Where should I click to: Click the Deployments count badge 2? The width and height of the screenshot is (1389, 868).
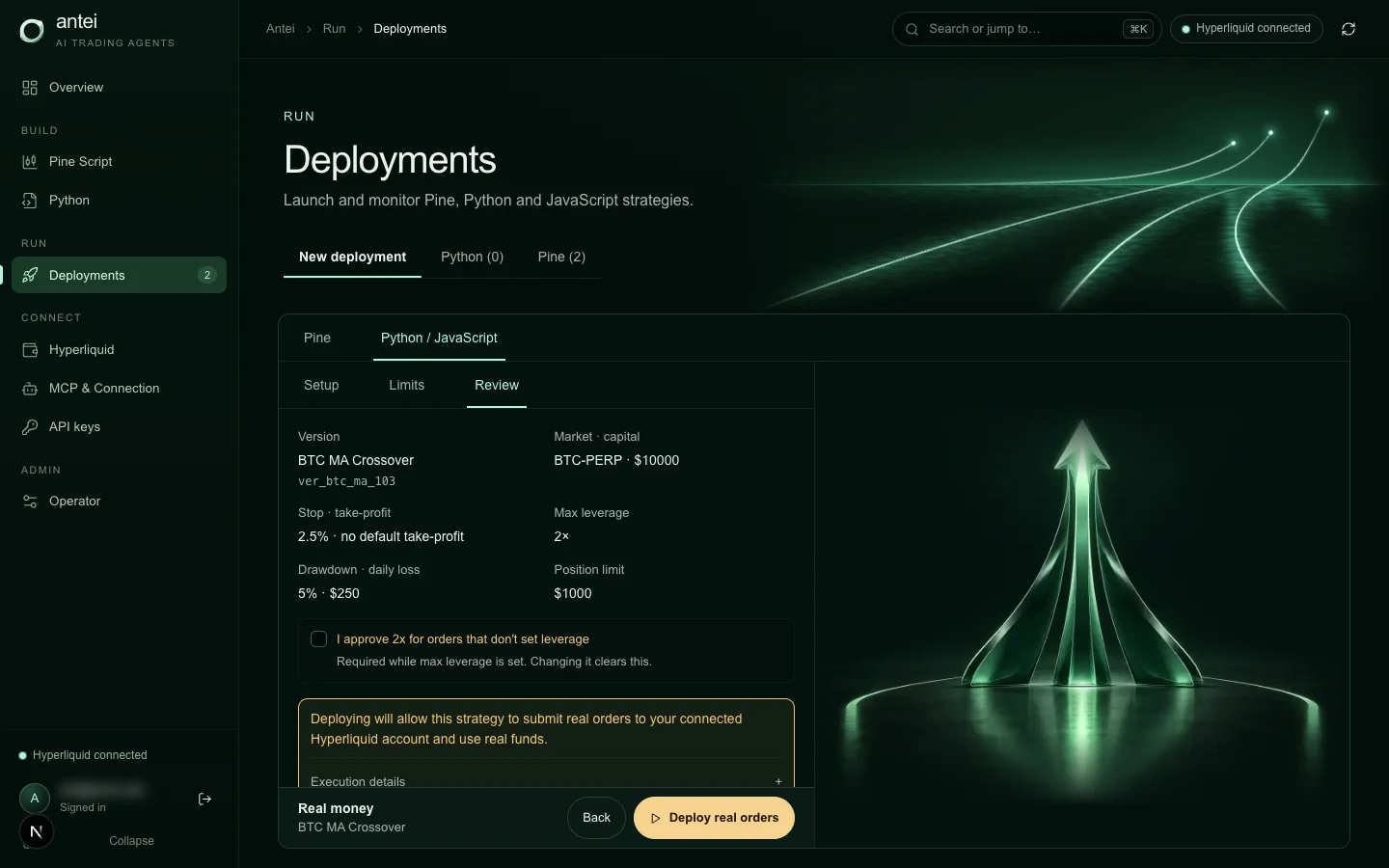(207, 275)
